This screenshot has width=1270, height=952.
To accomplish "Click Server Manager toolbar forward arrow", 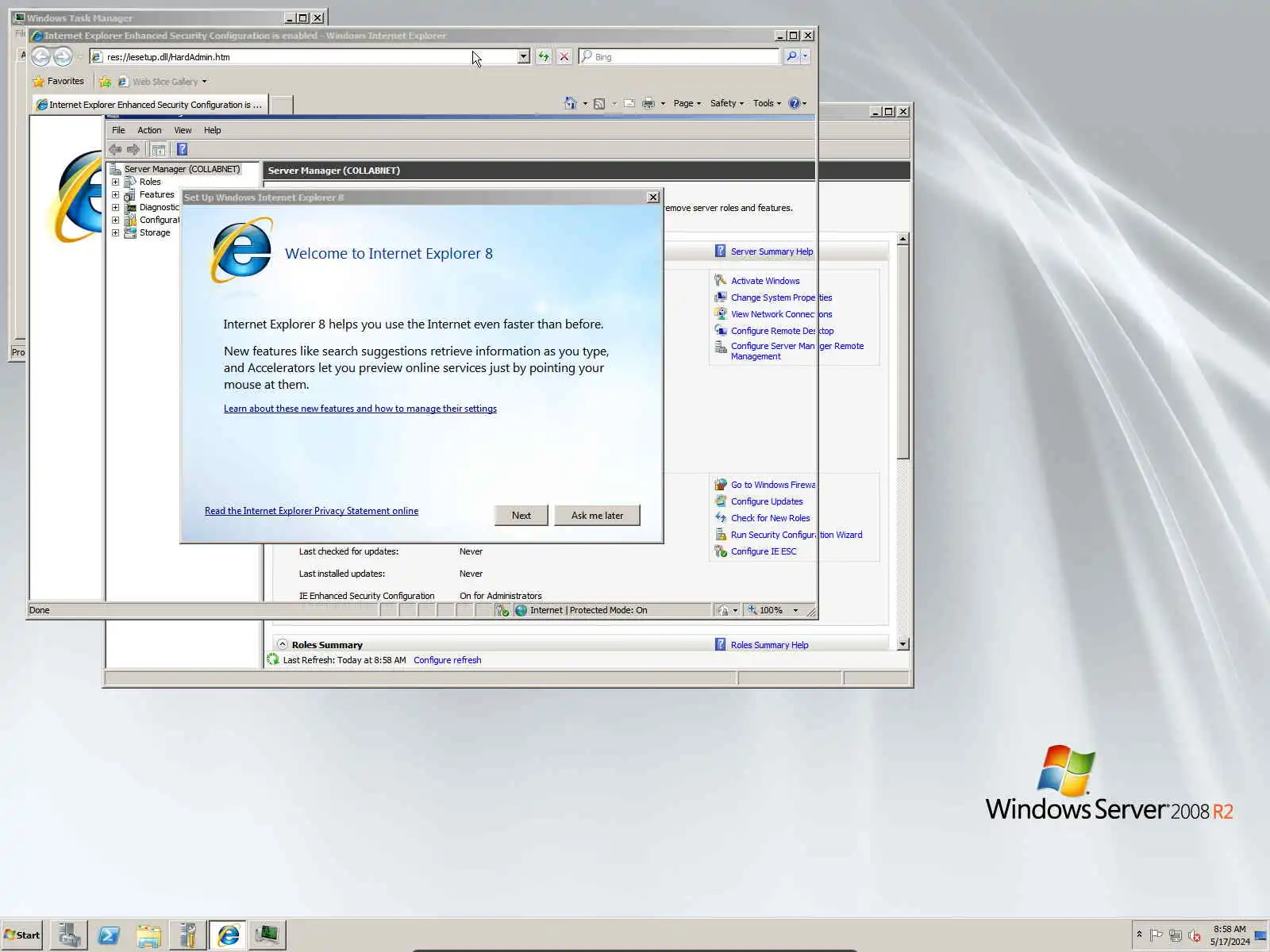I will click(133, 149).
